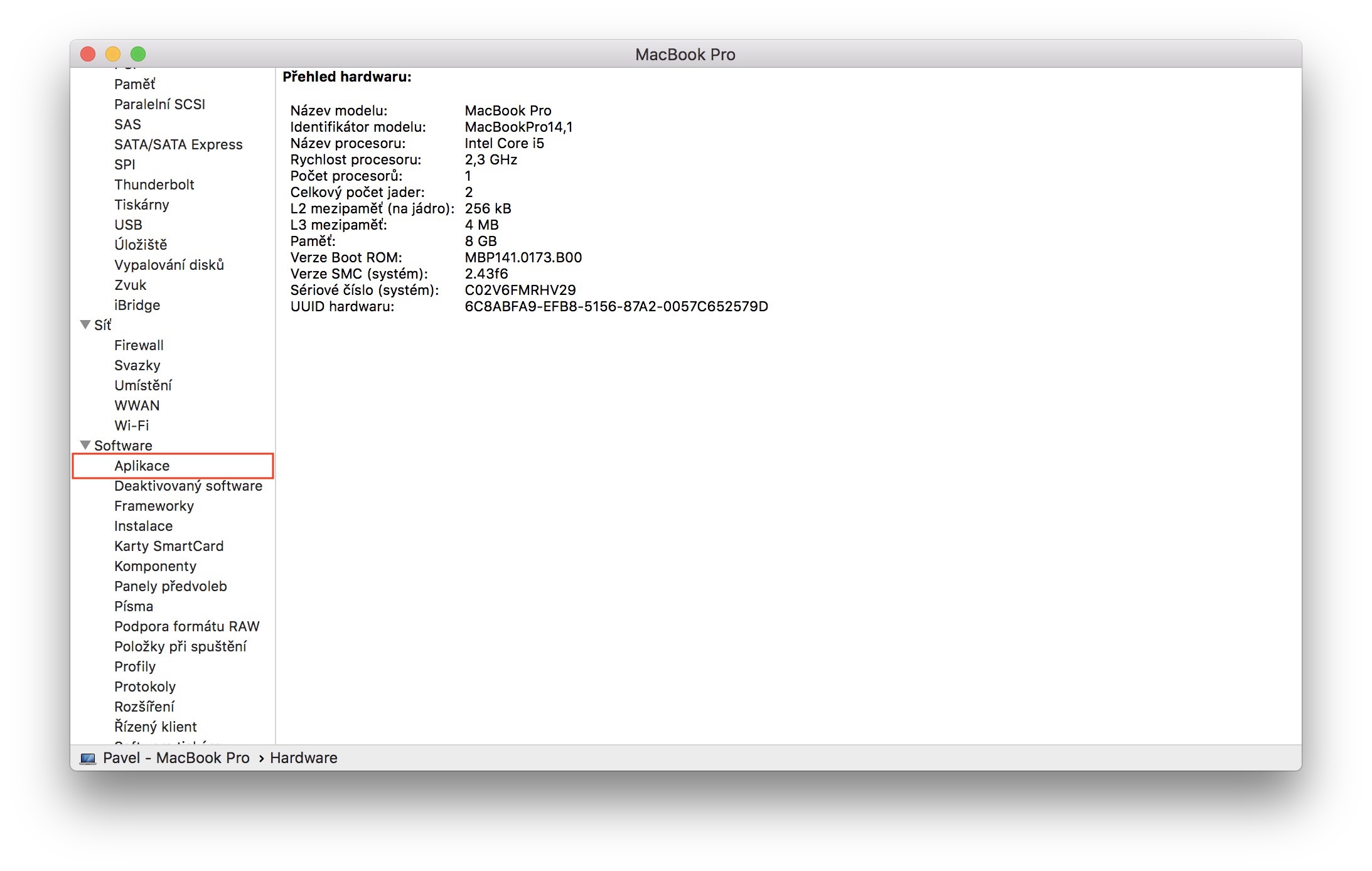This screenshot has height=871, width=1372.
Task: Select Úložiště storage entry
Action: point(141,245)
